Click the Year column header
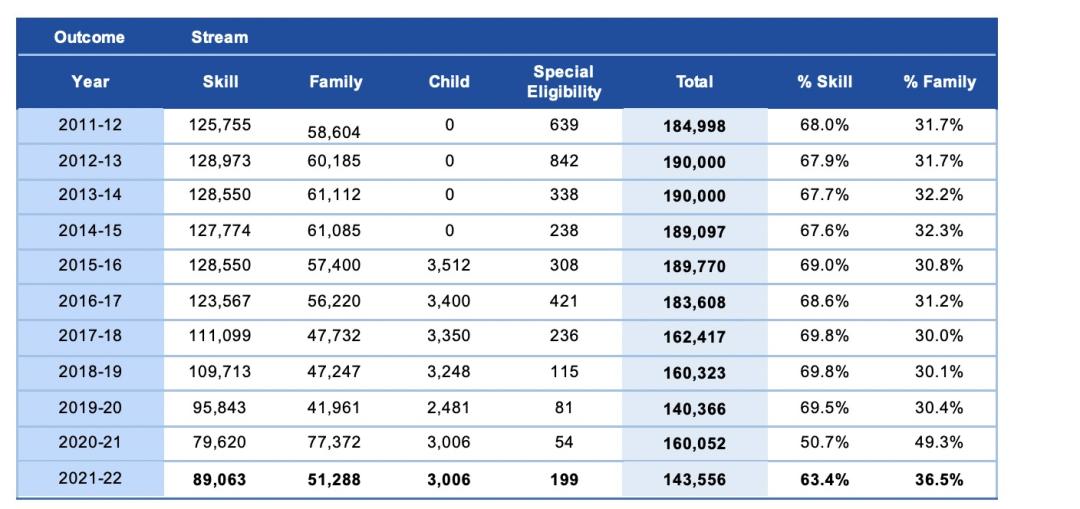Viewport: 1080px width, 509px height. (x=90, y=82)
